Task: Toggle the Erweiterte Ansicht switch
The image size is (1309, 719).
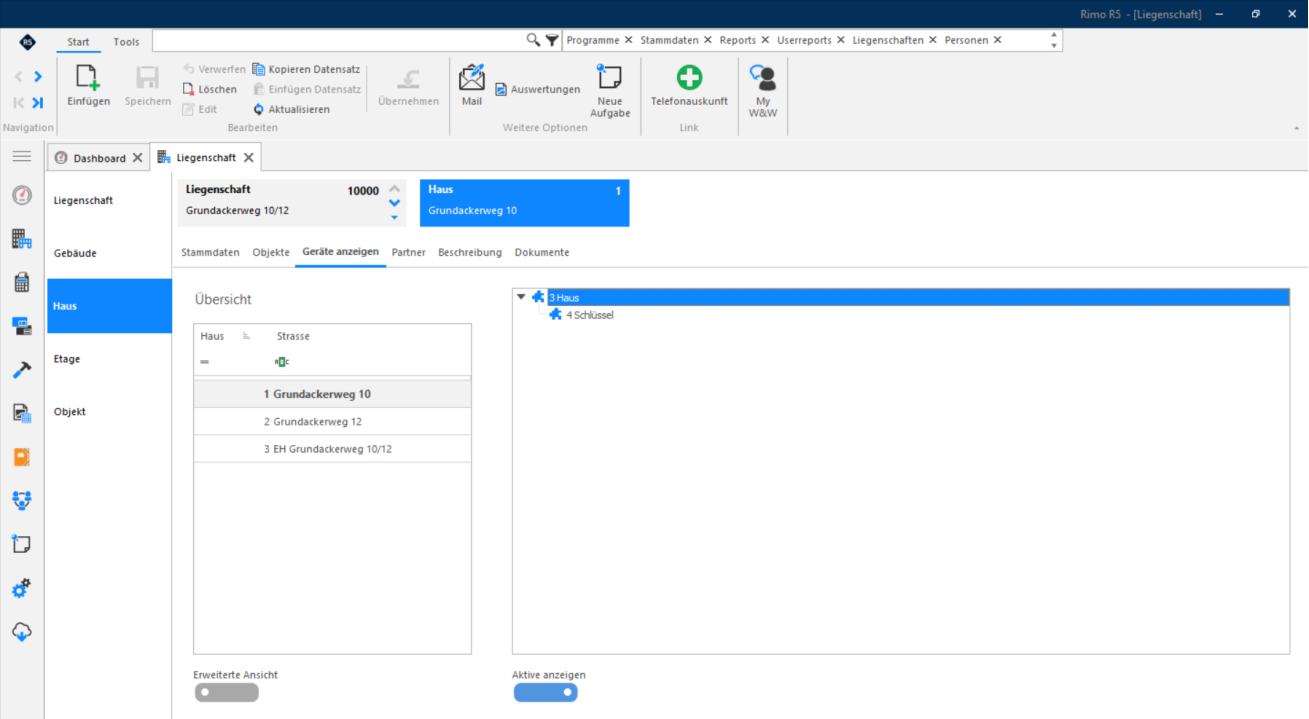Action: pyautogui.click(x=226, y=692)
